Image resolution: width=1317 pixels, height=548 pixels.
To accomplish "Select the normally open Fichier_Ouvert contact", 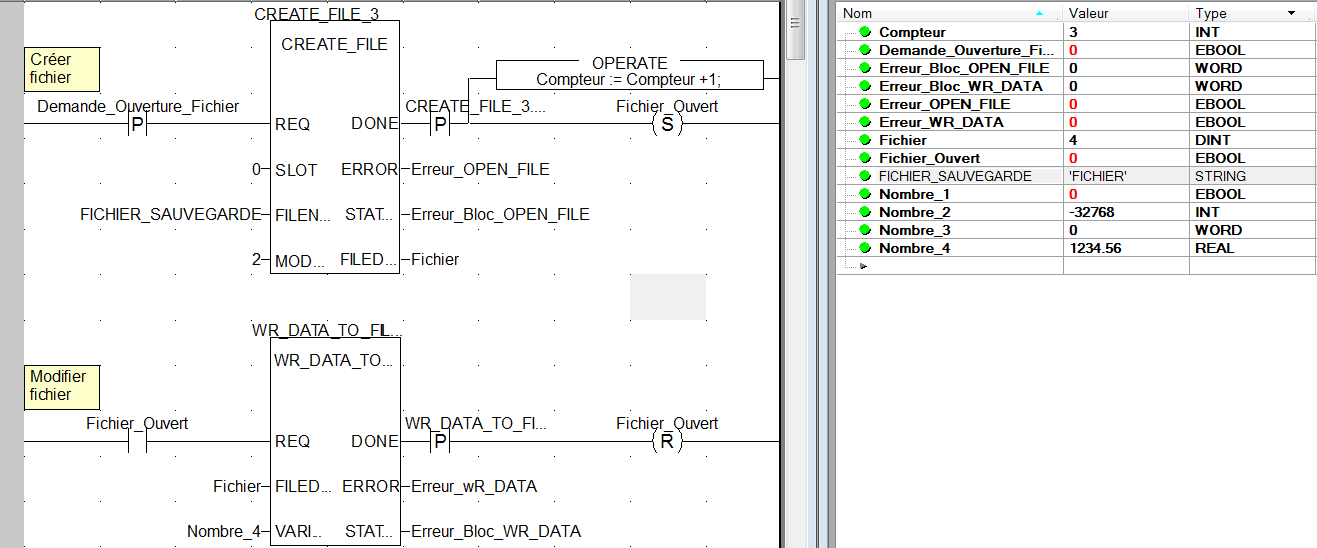I will tap(137, 442).
